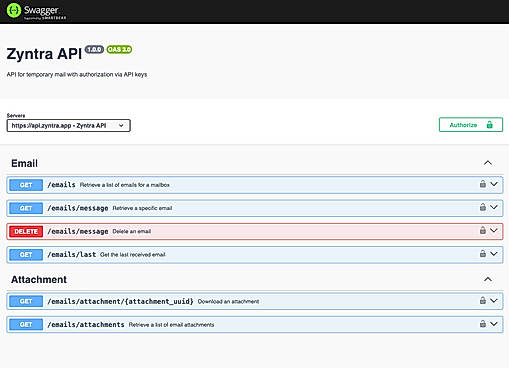Click lock icon on GET /emails row
Viewport: 509px width, 368px height.
[482, 184]
